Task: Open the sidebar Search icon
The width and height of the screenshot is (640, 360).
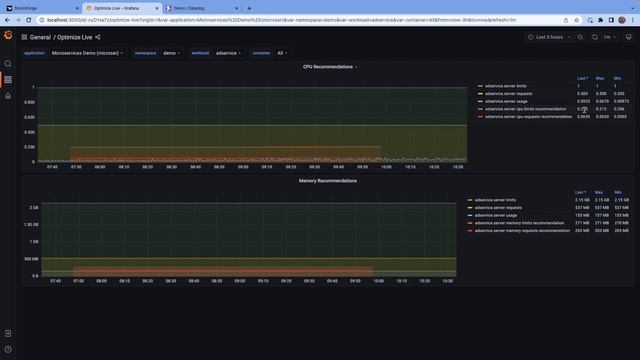Action: pyautogui.click(x=8, y=63)
